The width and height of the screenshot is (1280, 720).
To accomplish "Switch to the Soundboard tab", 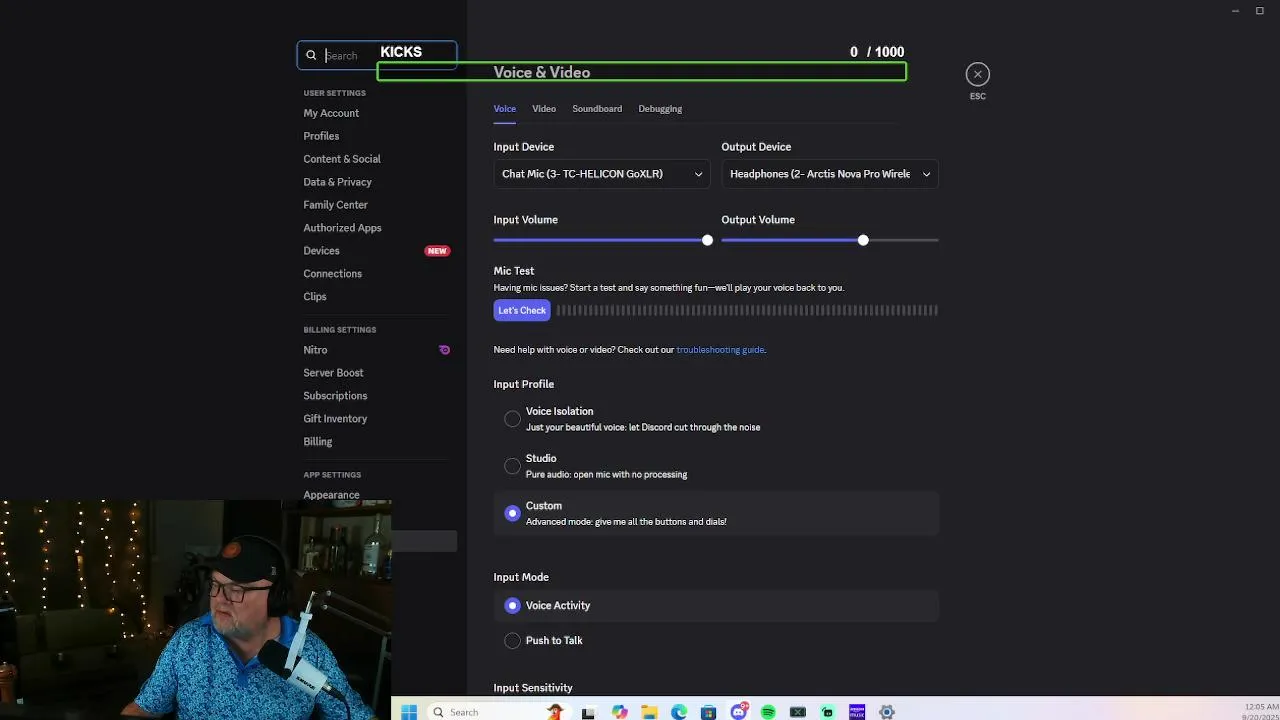I will 597,109.
